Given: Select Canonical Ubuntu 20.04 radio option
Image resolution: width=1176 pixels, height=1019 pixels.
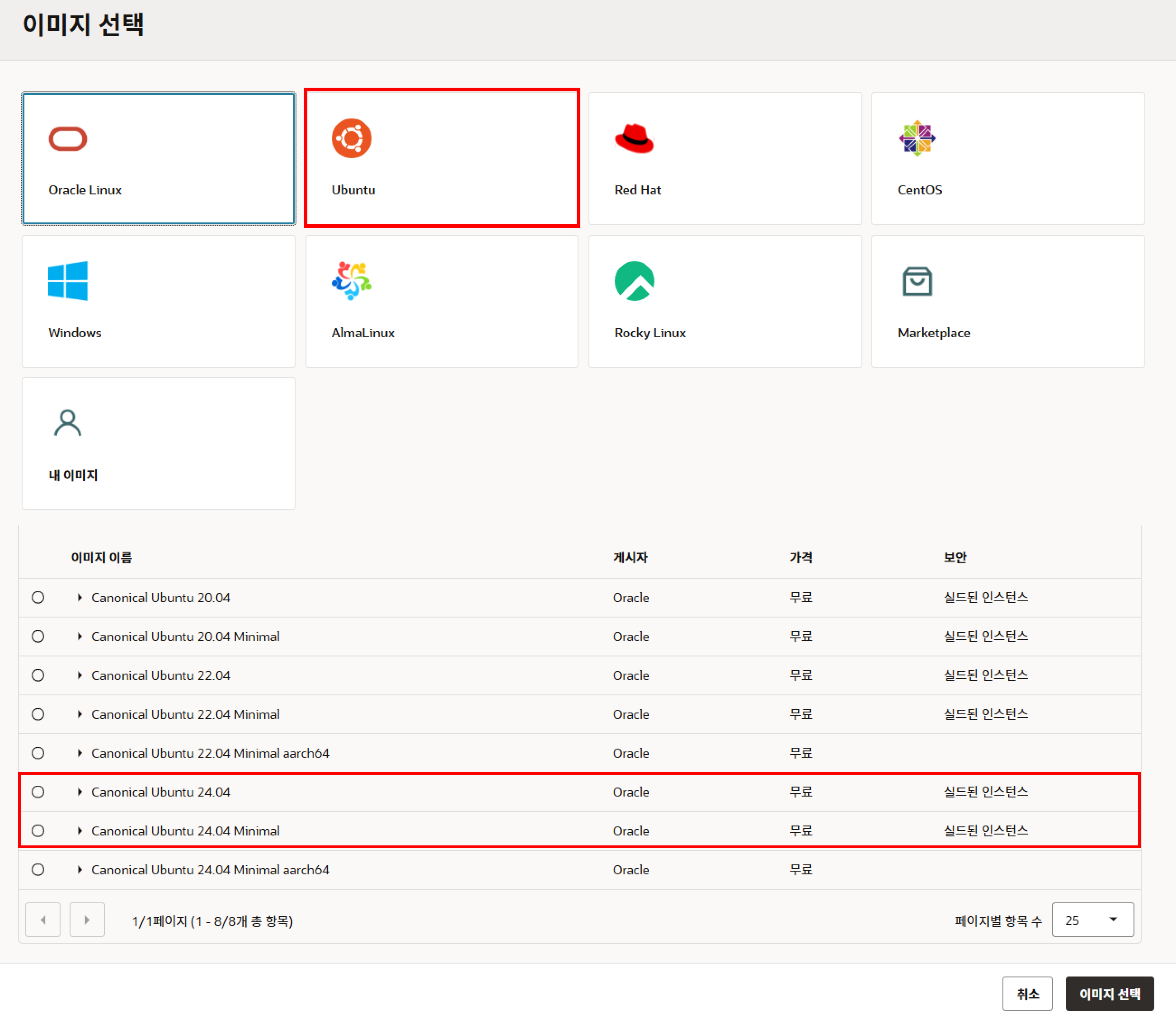Looking at the screenshot, I should (38, 598).
